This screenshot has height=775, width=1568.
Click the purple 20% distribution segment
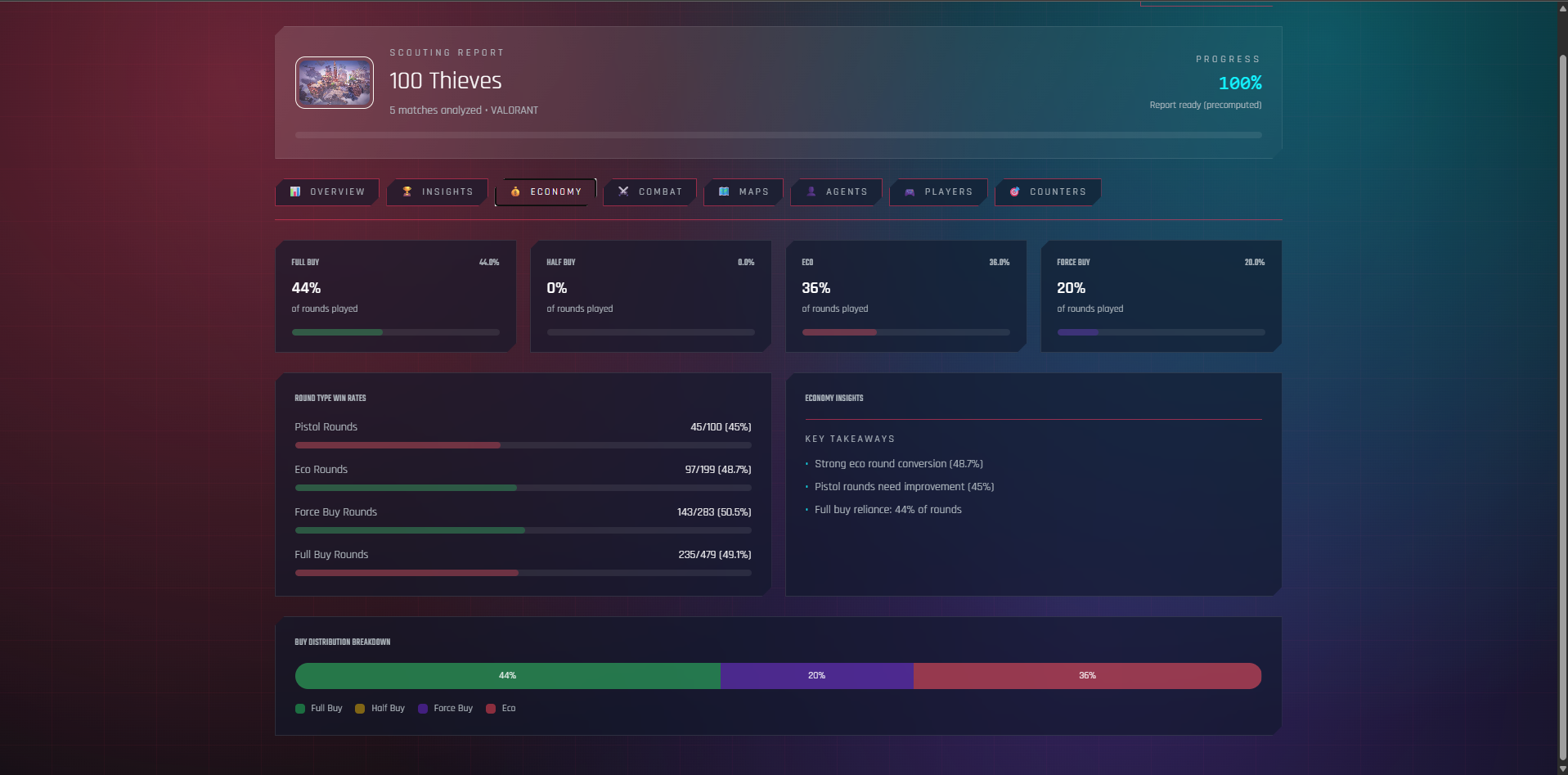pyautogui.click(x=817, y=676)
